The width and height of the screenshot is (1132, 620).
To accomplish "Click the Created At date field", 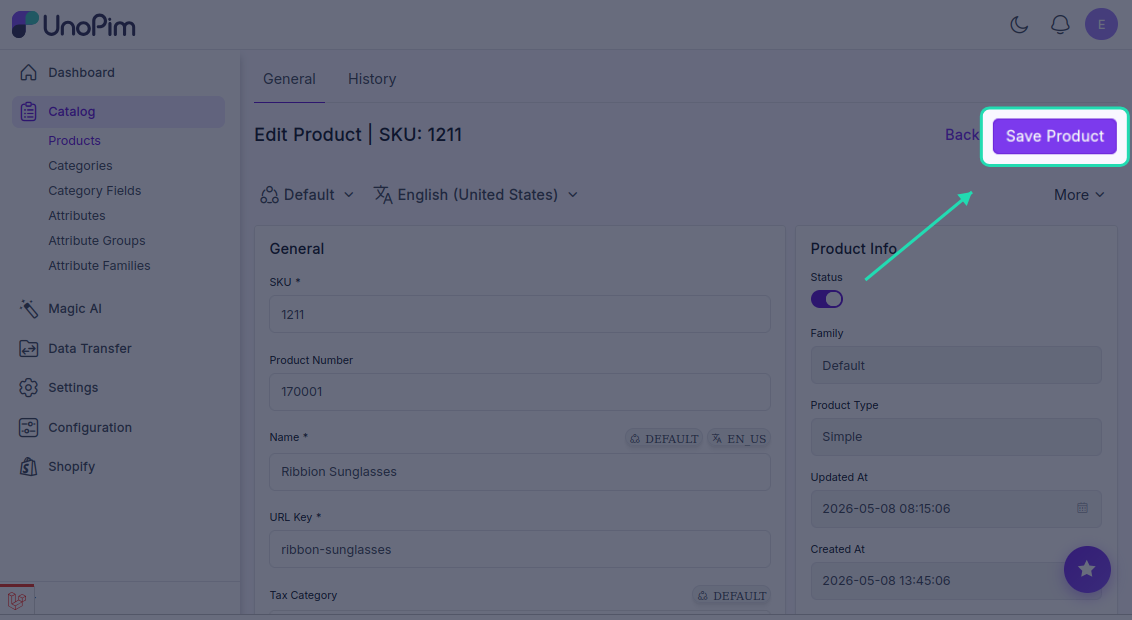I will click(x=956, y=581).
